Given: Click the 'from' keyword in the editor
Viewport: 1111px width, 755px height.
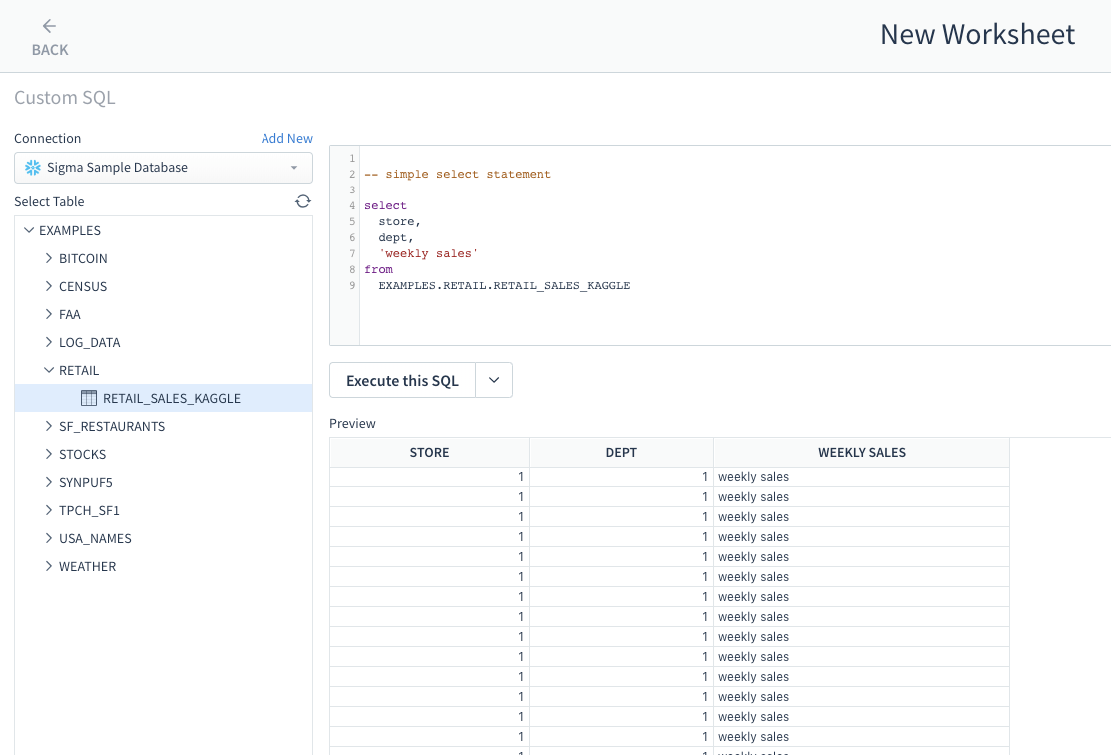Looking at the screenshot, I should click(378, 269).
